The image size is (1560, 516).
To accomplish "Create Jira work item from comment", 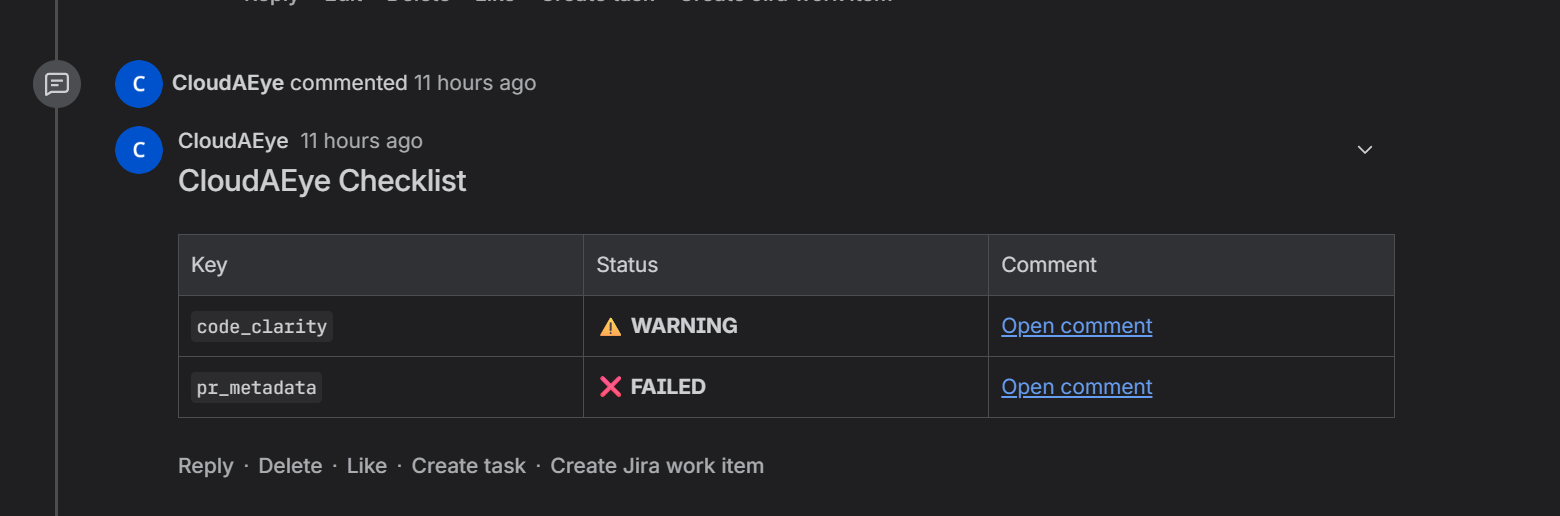I will tap(657, 466).
